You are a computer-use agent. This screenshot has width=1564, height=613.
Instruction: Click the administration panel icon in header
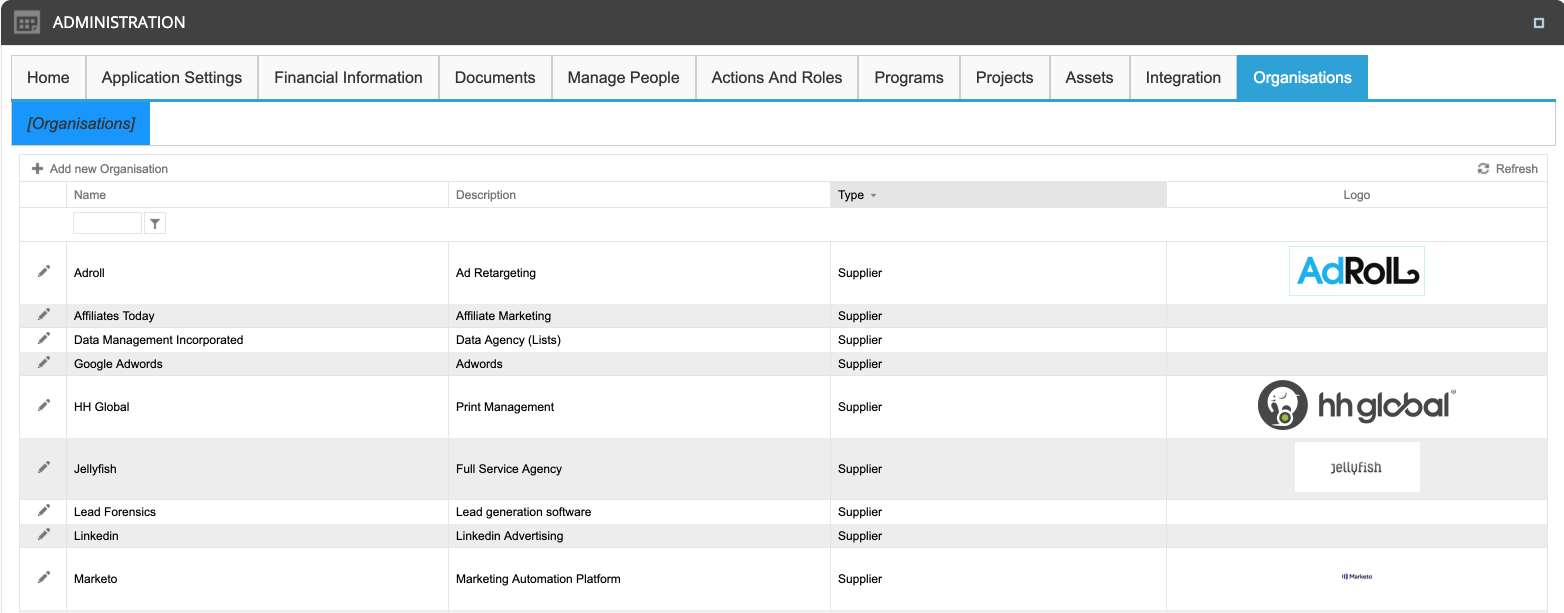click(27, 22)
